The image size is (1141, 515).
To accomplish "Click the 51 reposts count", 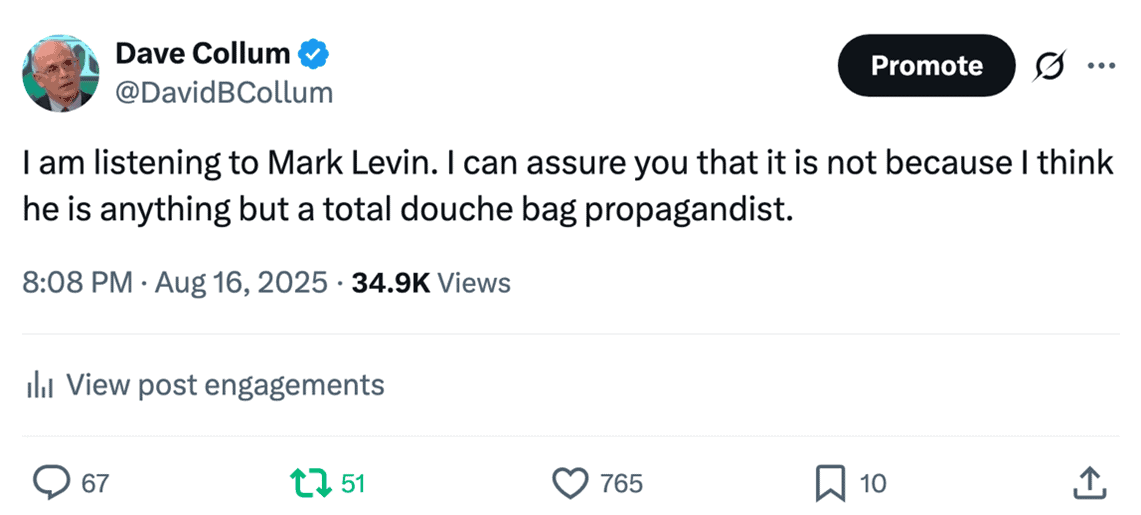I will point(353,485).
